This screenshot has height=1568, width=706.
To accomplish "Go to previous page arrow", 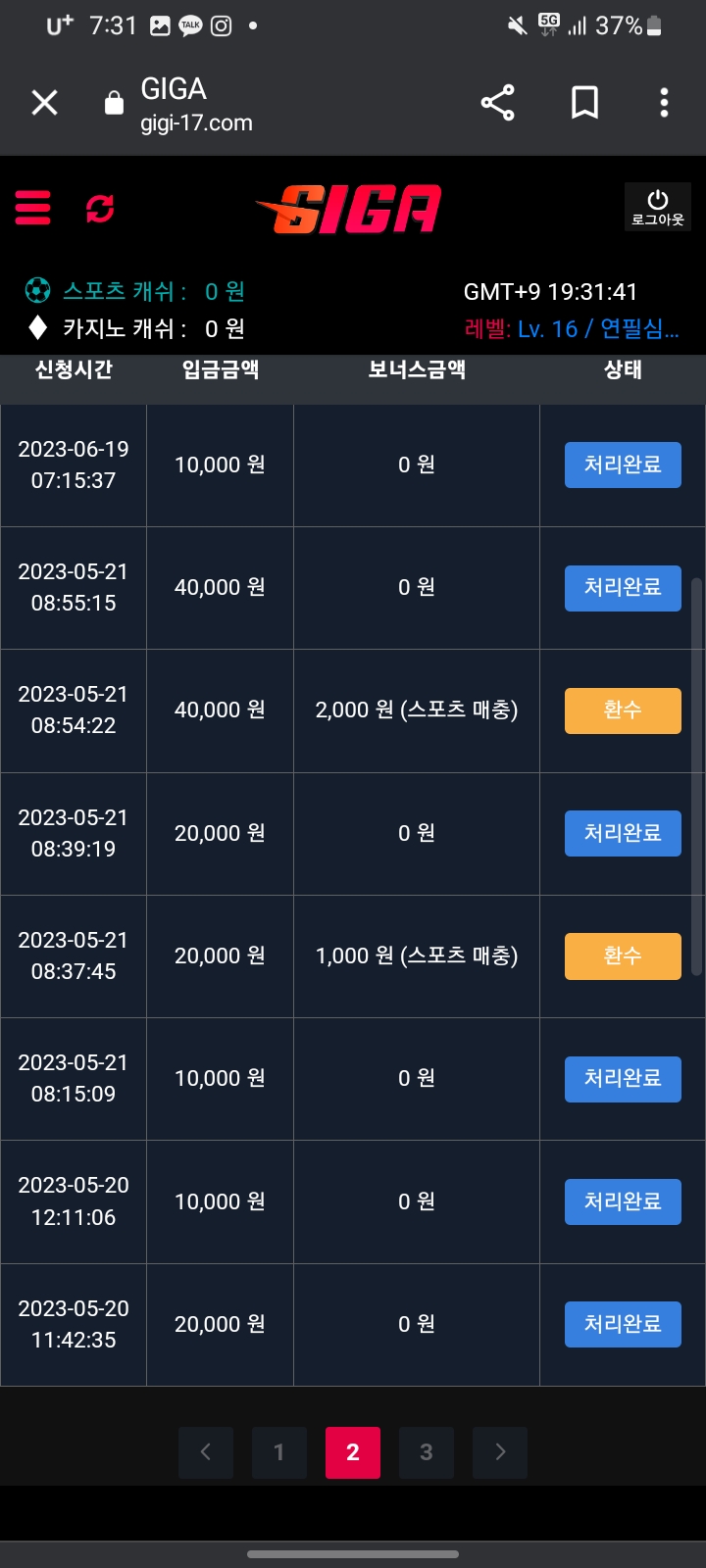I will (x=206, y=1451).
